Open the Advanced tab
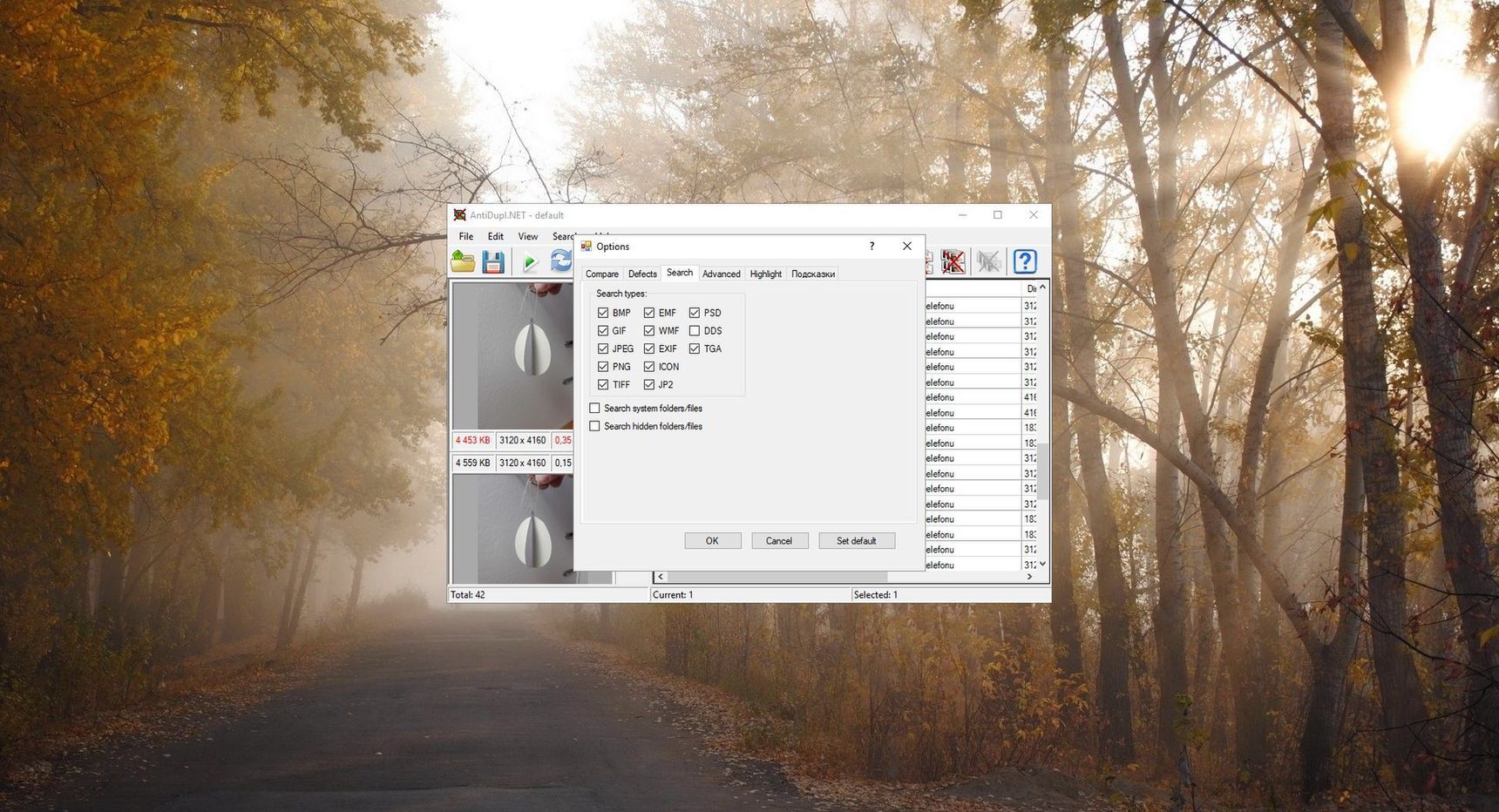The image size is (1499, 812). pyautogui.click(x=722, y=274)
